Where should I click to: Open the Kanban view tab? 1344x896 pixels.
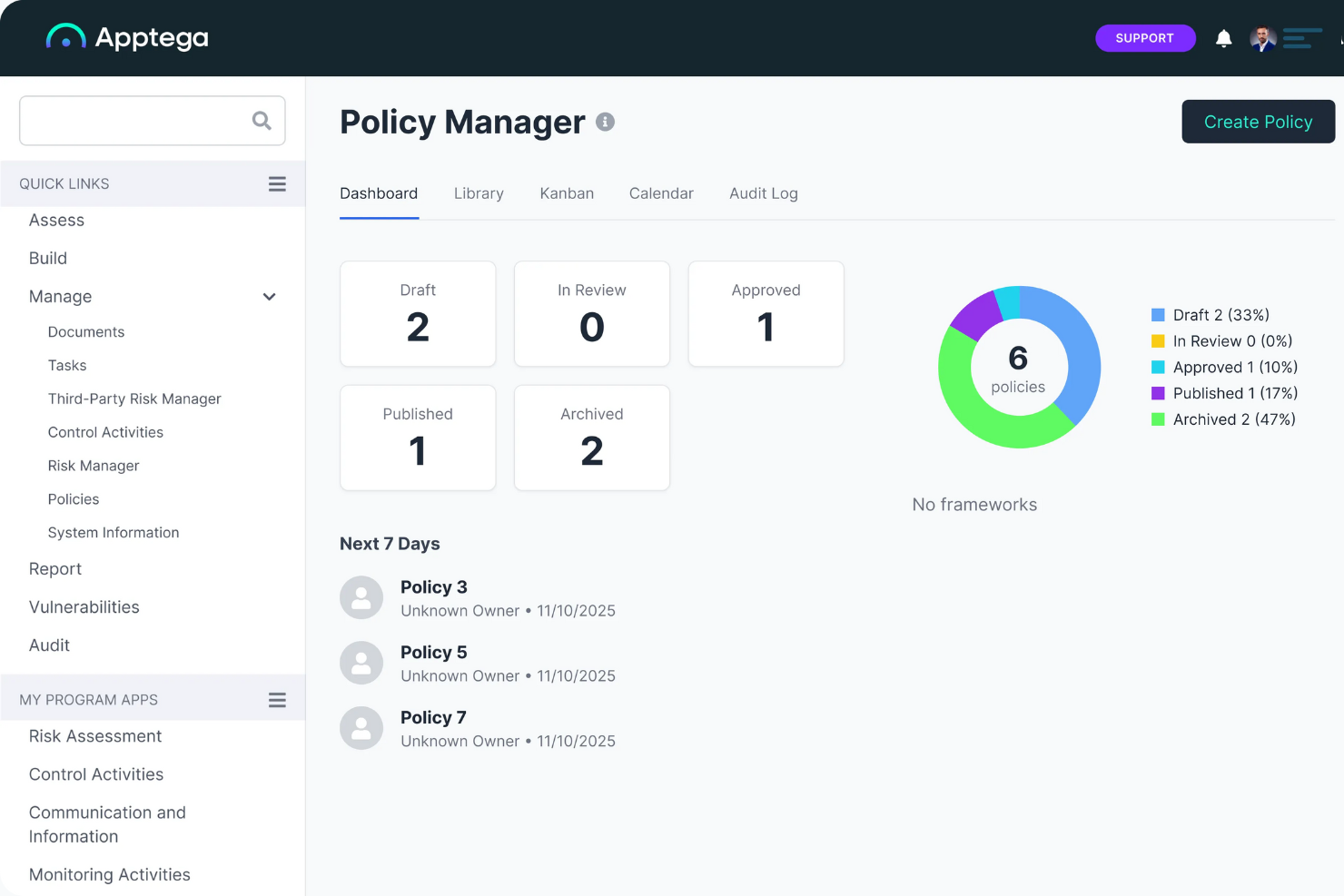tap(567, 193)
